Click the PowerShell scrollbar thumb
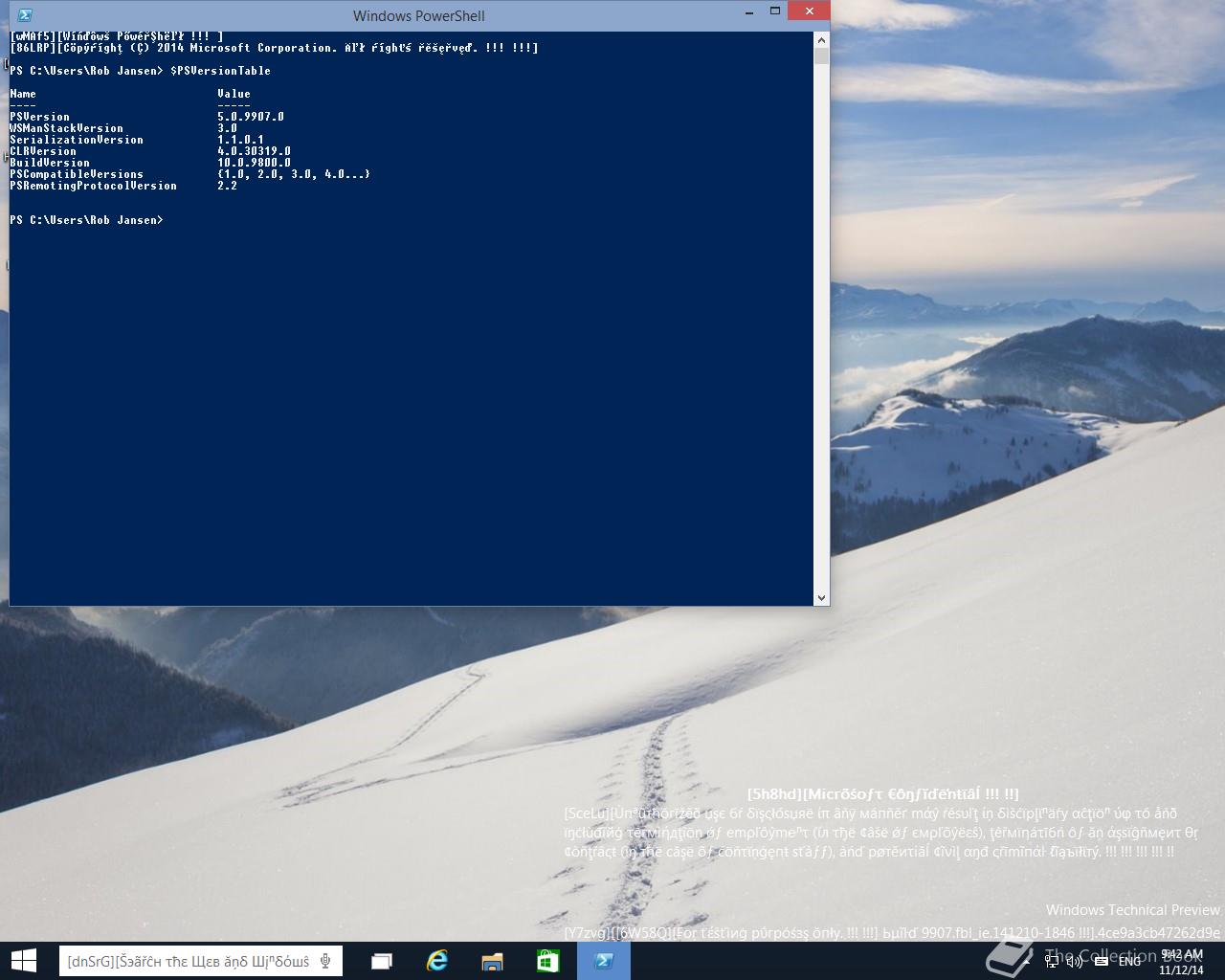This screenshot has height=980, width=1225. pyautogui.click(x=821, y=56)
